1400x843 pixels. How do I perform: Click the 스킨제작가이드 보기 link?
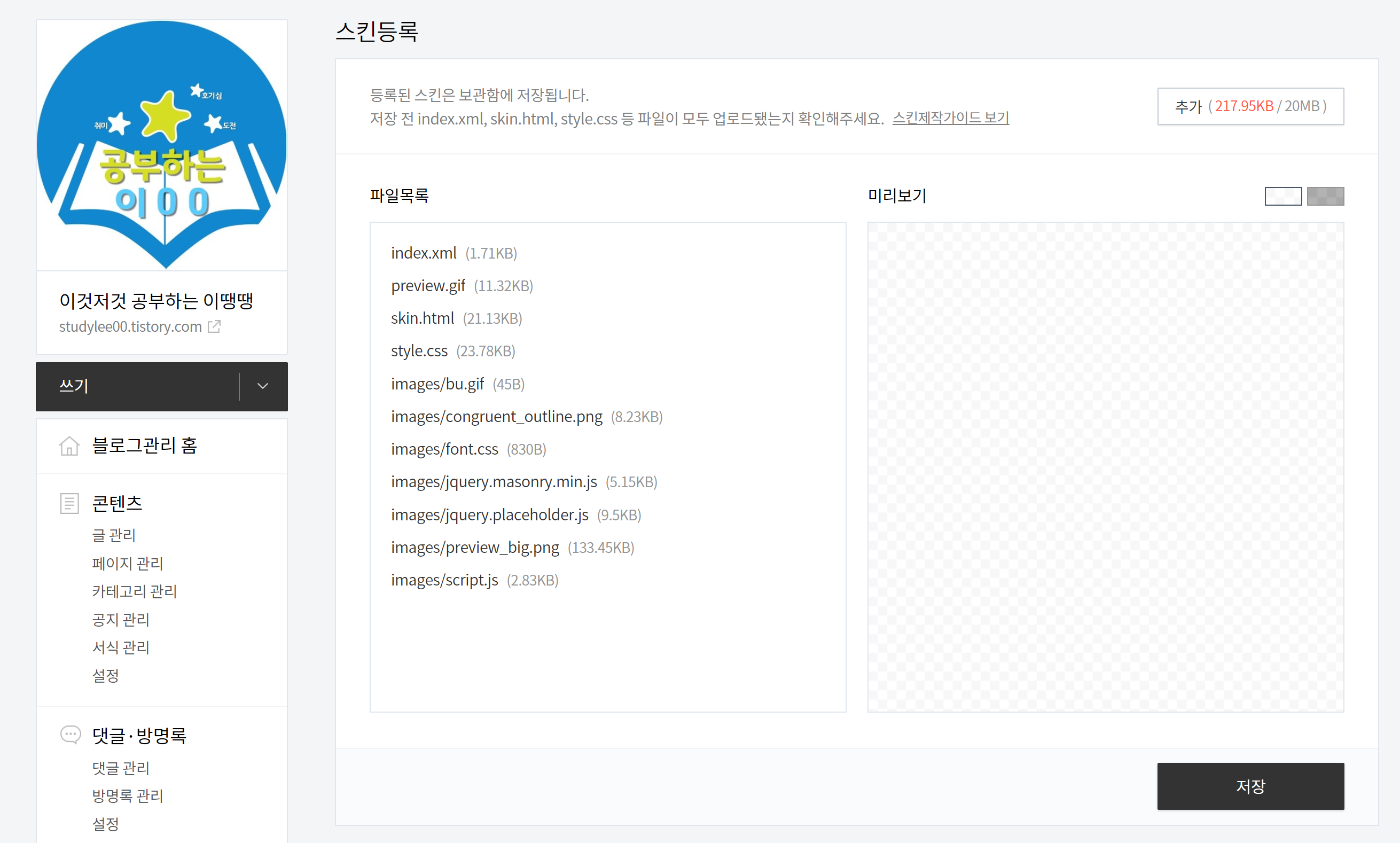coord(950,118)
